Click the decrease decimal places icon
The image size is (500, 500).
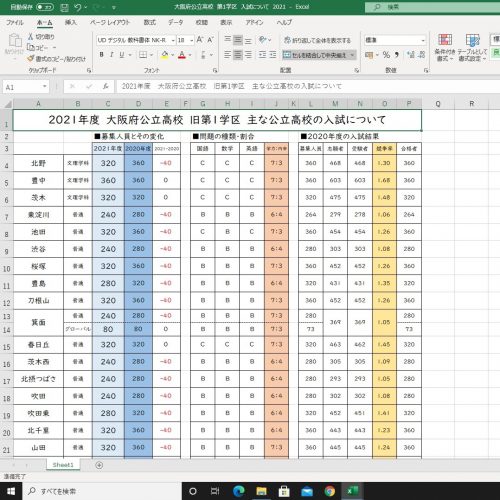pyautogui.click(x=422, y=55)
